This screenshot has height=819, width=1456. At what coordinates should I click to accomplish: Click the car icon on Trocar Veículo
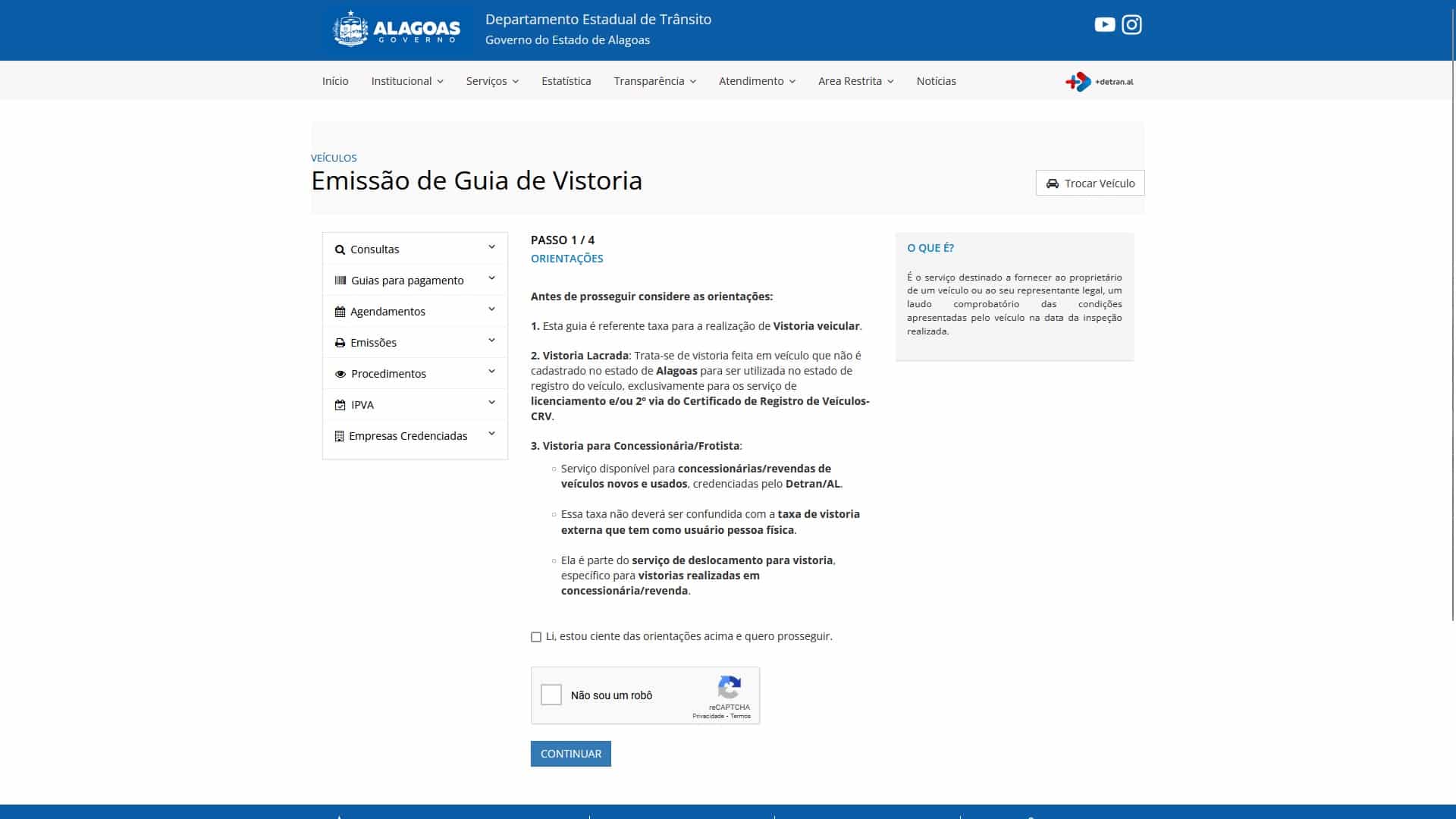pos(1053,183)
